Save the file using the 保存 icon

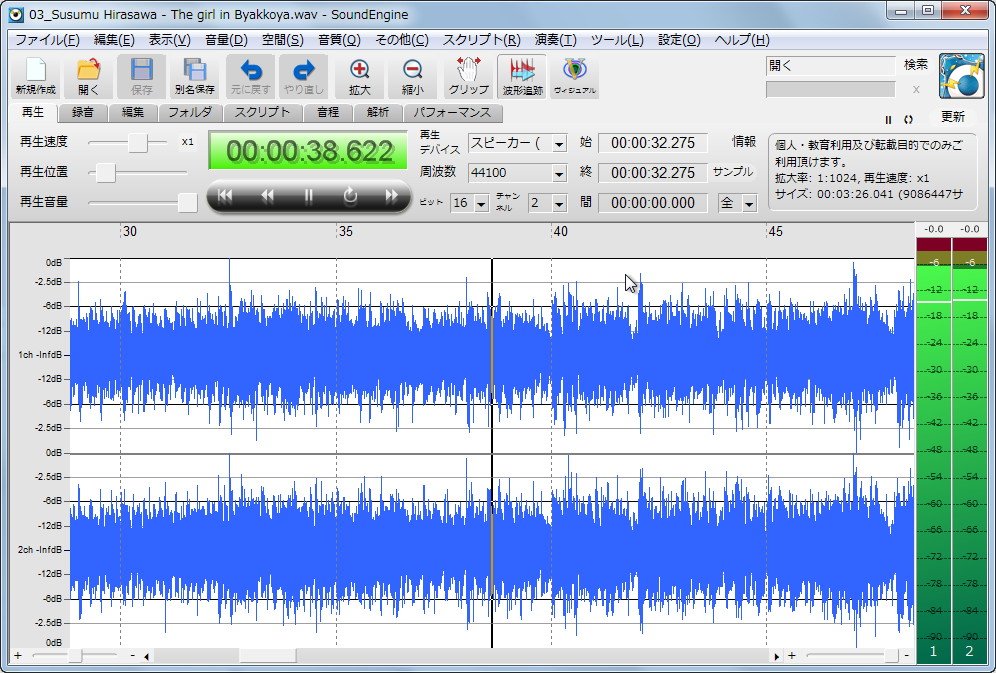[x=141, y=75]
